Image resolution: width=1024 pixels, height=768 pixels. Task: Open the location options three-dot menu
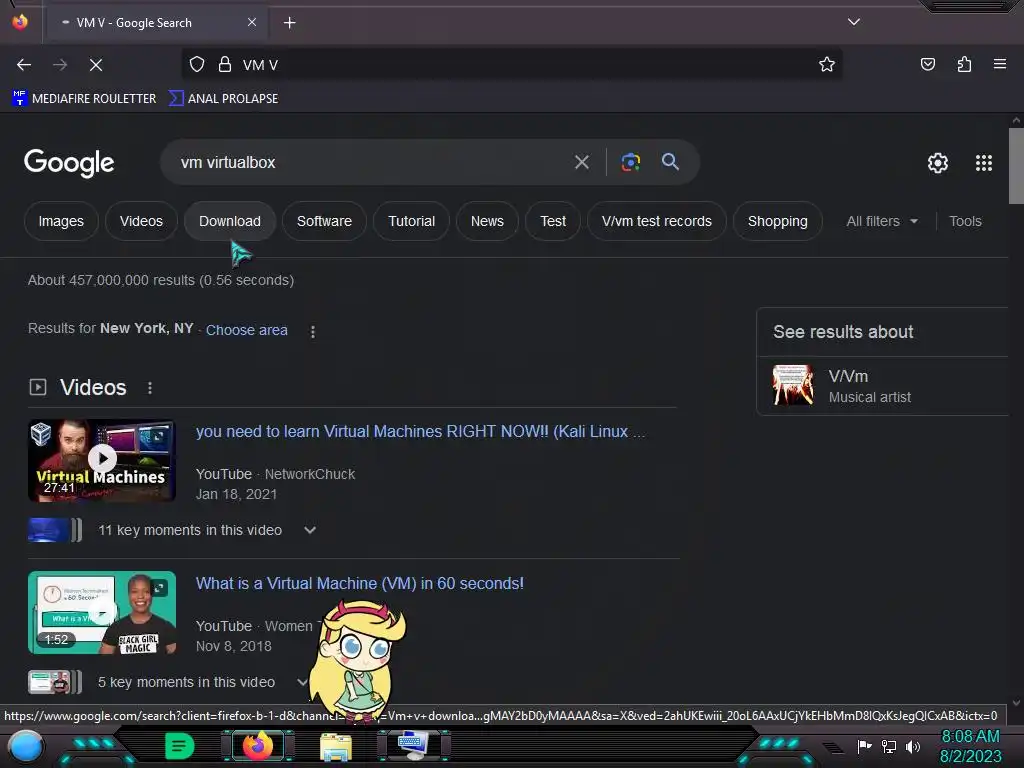[313, 332]
